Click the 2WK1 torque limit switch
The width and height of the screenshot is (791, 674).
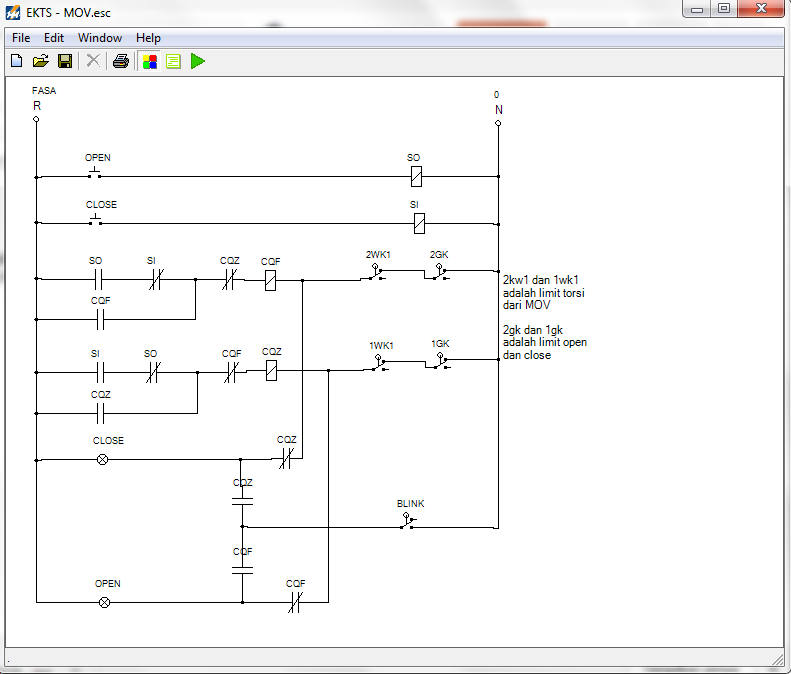click(x=374, y=272)
